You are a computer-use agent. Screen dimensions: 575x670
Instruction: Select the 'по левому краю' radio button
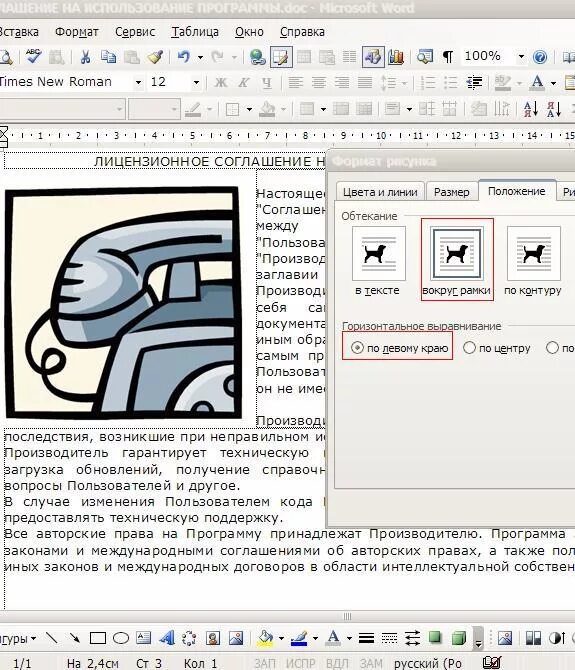click(x=358, y=348)
